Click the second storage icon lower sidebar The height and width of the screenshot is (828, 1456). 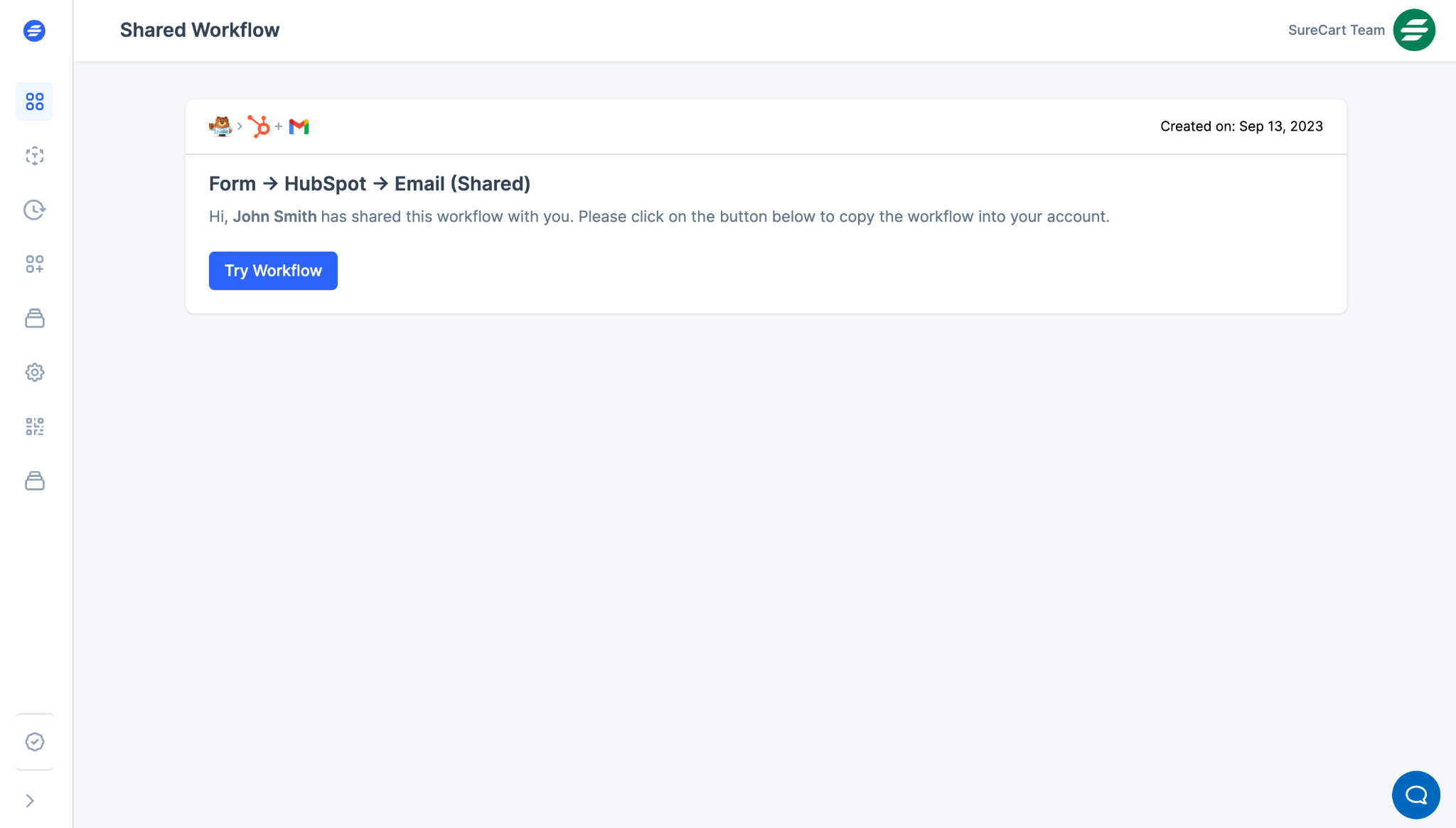[x=35, y=481]
